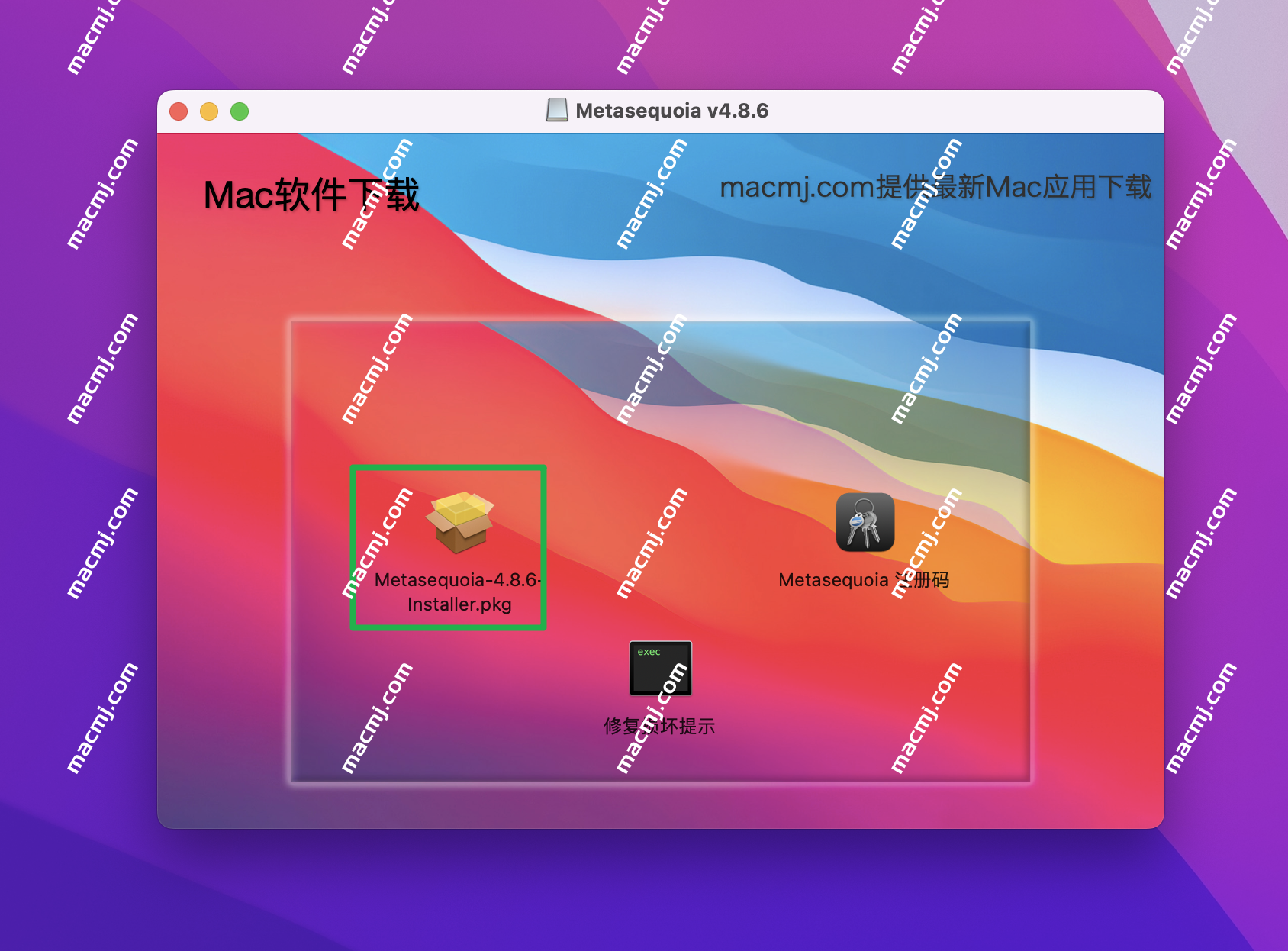The image size is (1288, 951).
Task: Select the Metasequoia installer package icon
Action: coord(459,523)
